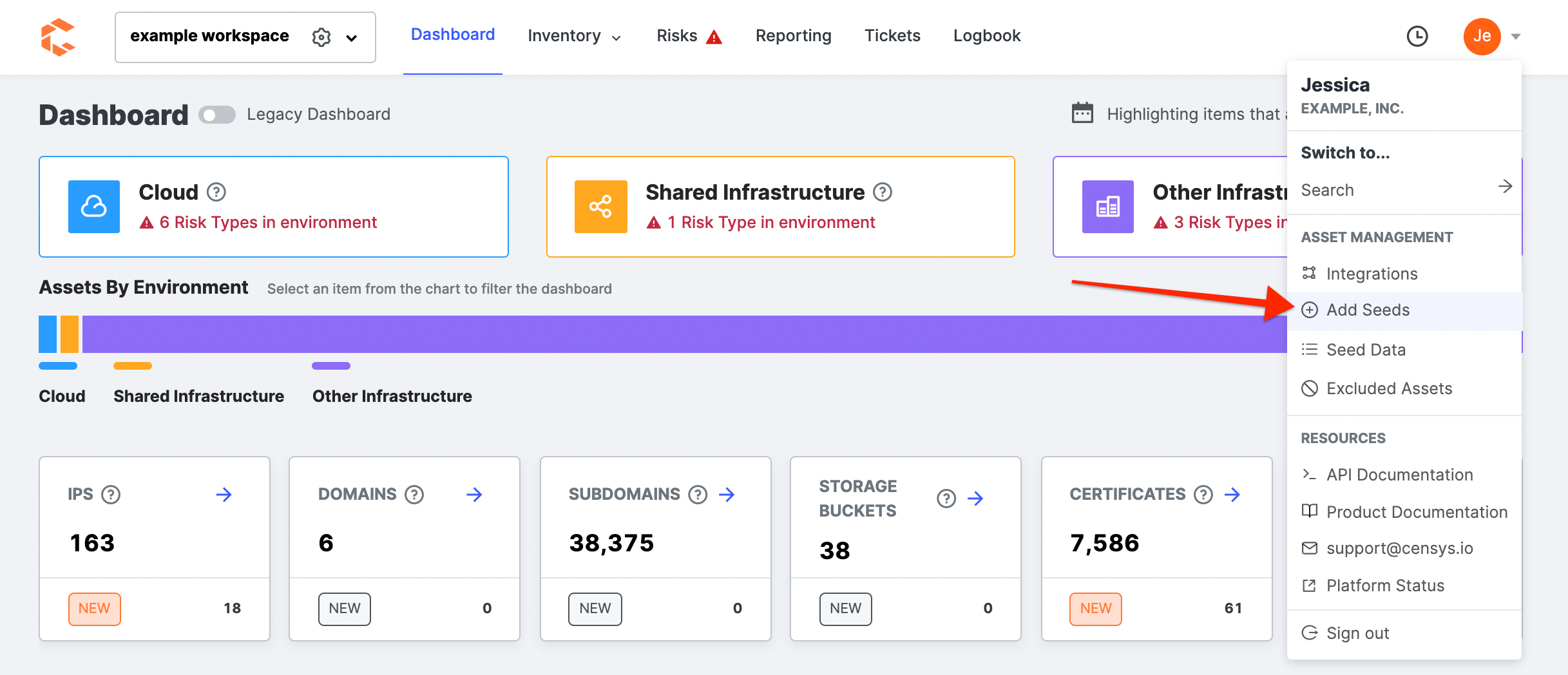This screenshot has height=675, width=1568.
Task: Click the SUBDOMAINS card arrow
Action: (x=727, y=495)
